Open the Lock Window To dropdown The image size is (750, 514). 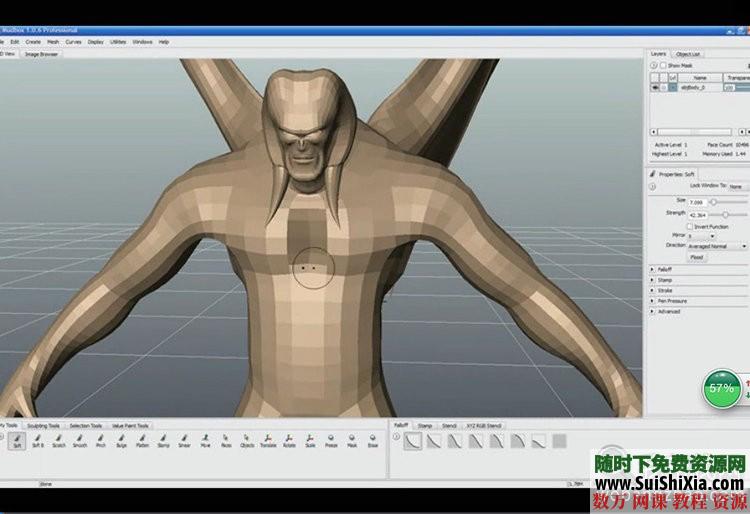[739, 186]
